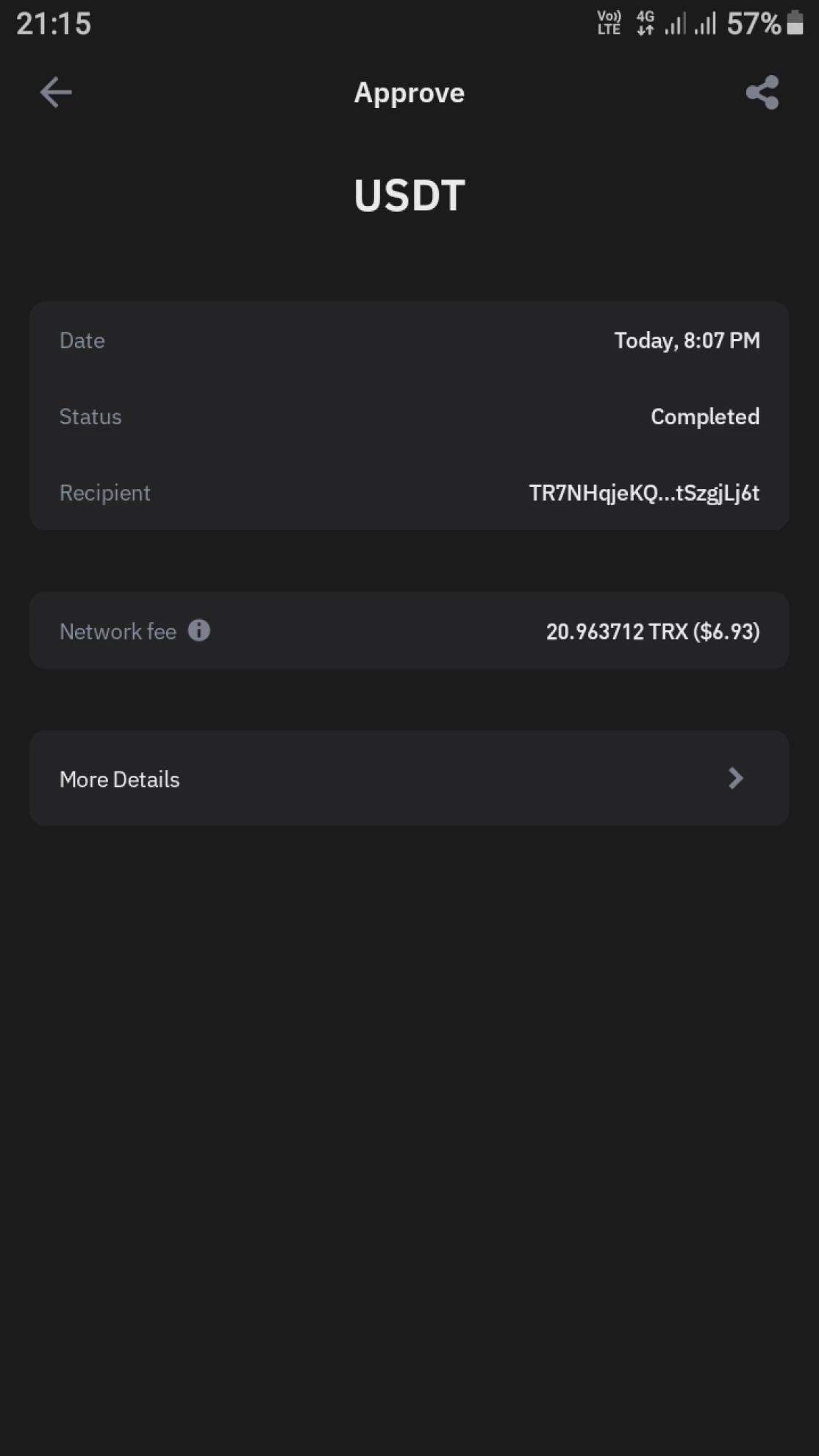This screenshot has width=819, height=1456.
Task: Tap recipient address TR7NHqjeKQ...tSzgjLj6t
Action: pos(644,493)
